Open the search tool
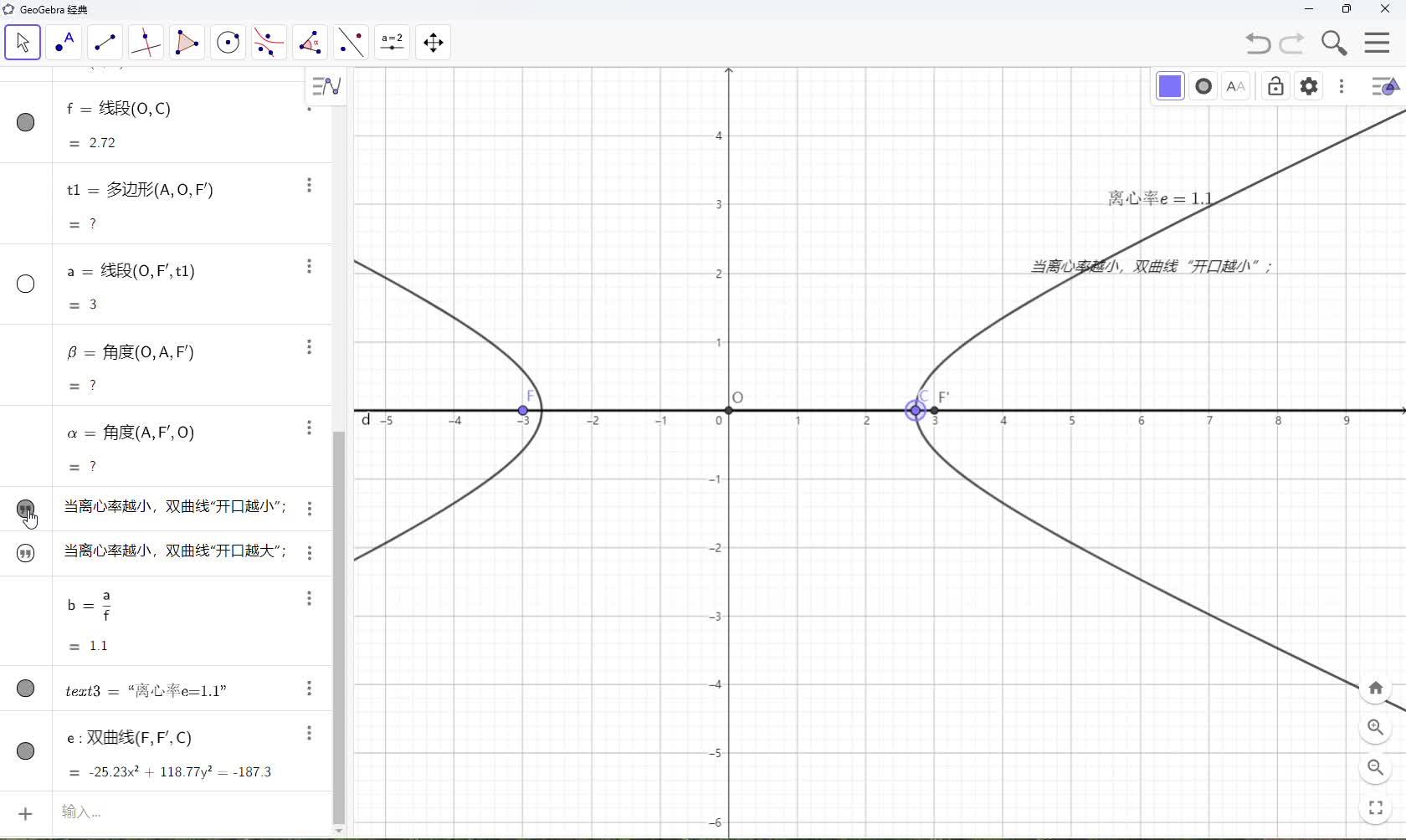The image size is (1406, 840). 1334,43
